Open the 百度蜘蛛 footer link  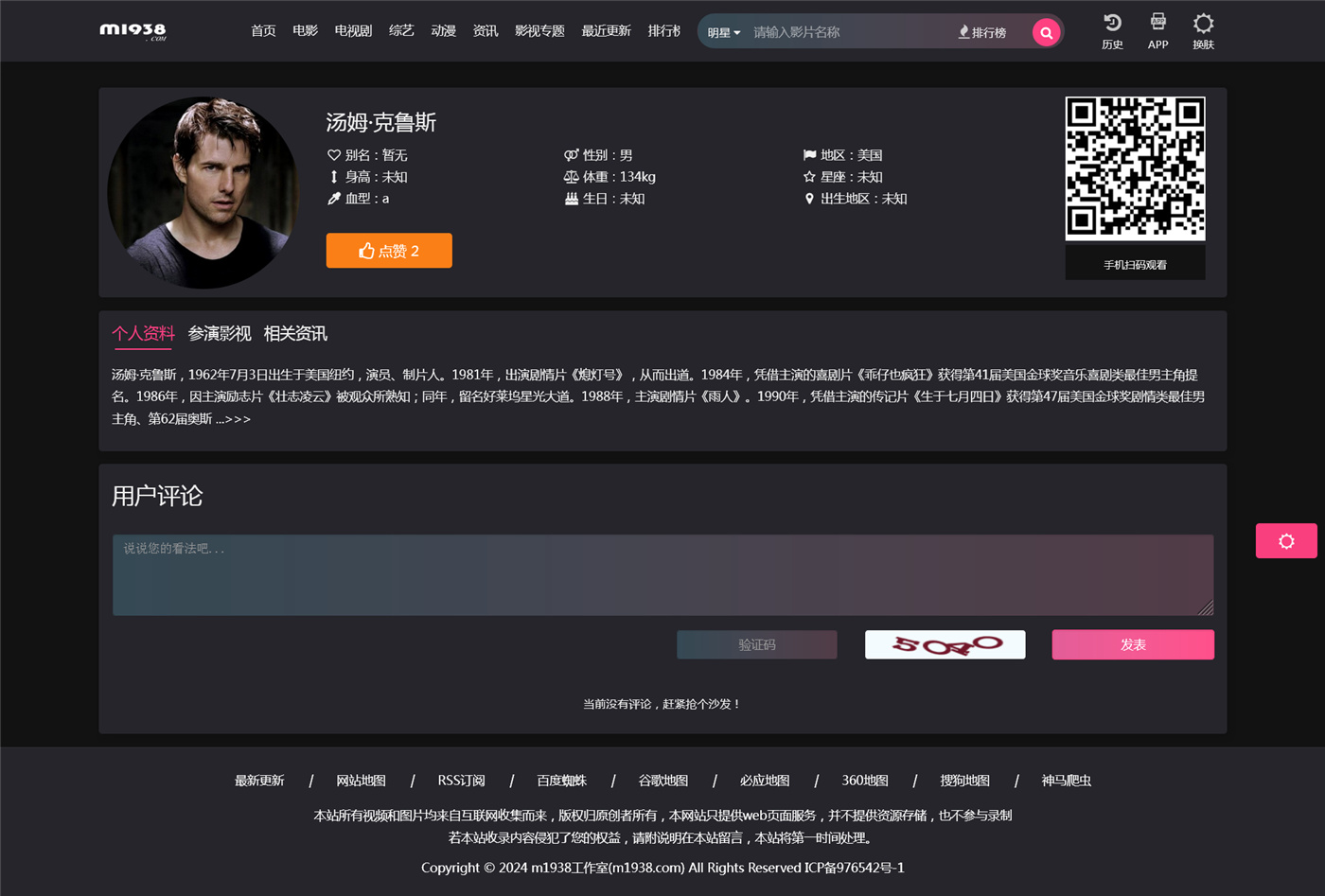click(x=562, y=781)
